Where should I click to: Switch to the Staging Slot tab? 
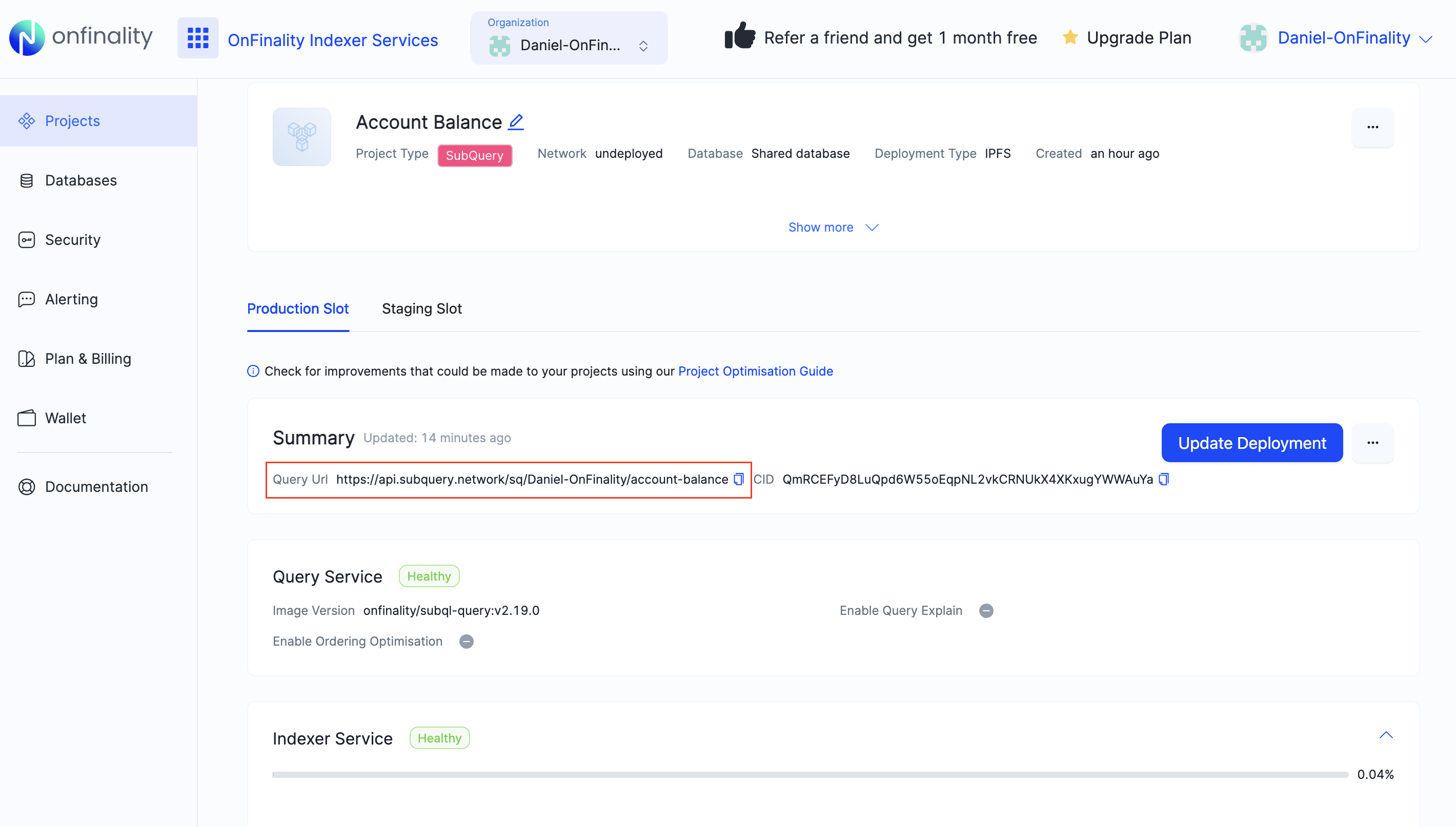pos(422,308)
